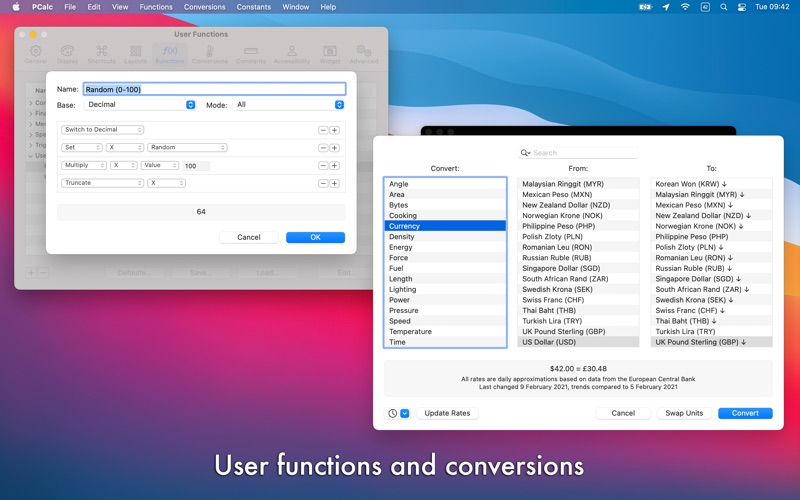Image resolution: width=800 pixels, height=500 pixels.
Task: Click the clock history icon in conversions
Action: click(392, 413)
